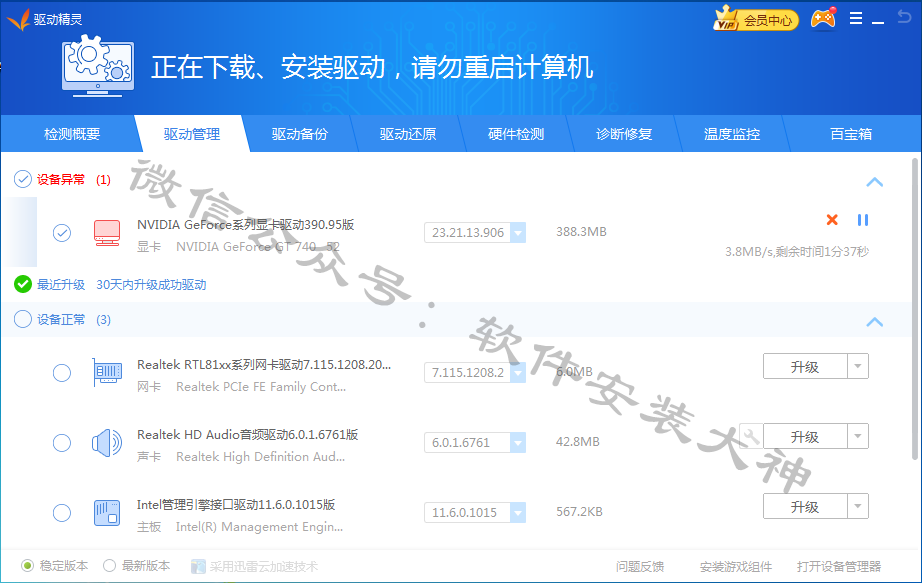922x583 pixels.
Task: Collapse the 设备正常 section
Action: click(x=874, y=322)
